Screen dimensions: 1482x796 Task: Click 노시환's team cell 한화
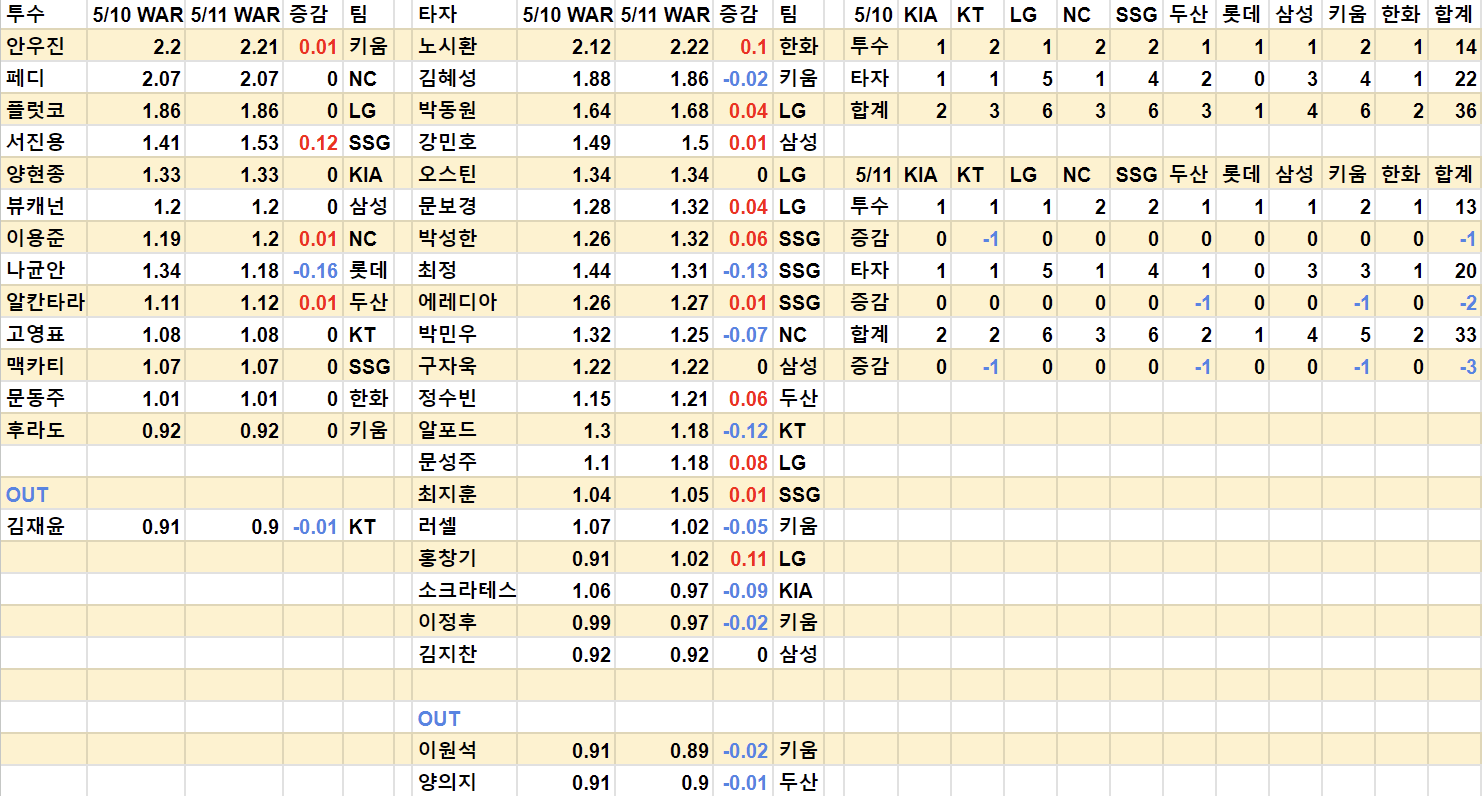798,46
